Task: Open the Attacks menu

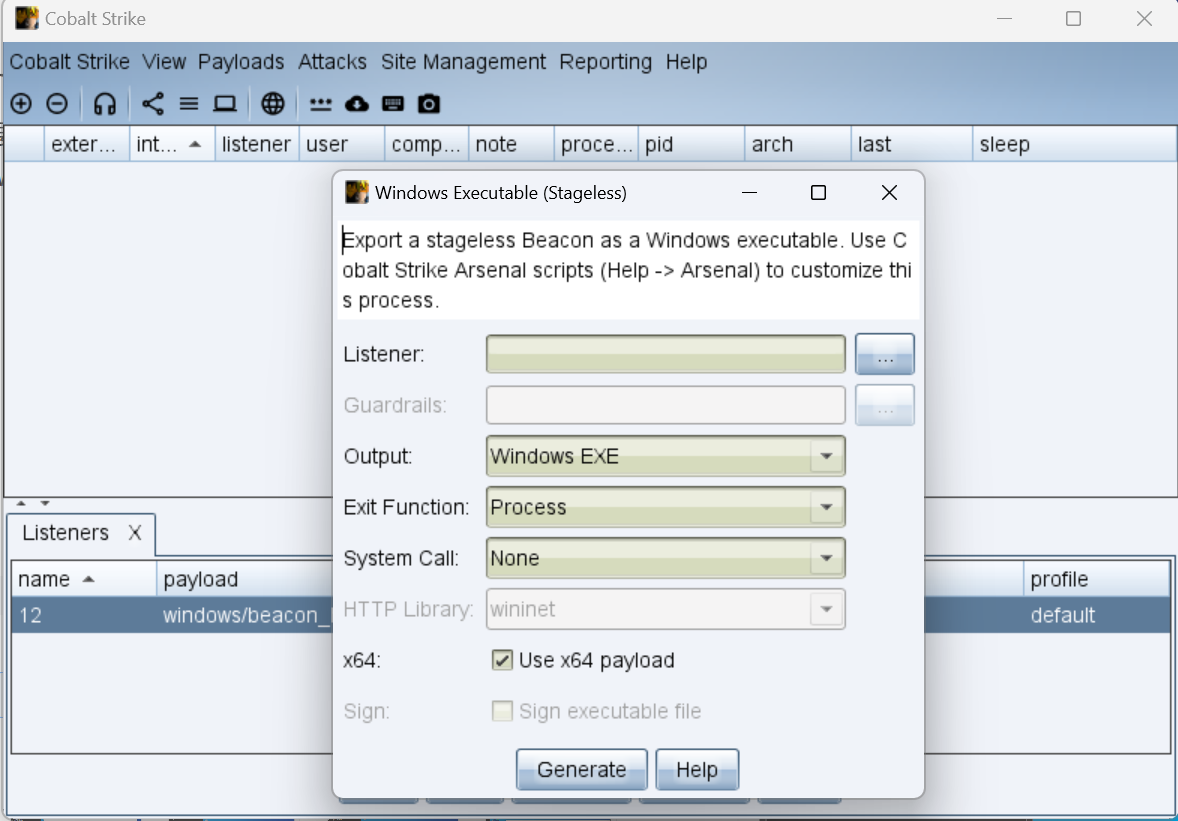Action: 332,62
